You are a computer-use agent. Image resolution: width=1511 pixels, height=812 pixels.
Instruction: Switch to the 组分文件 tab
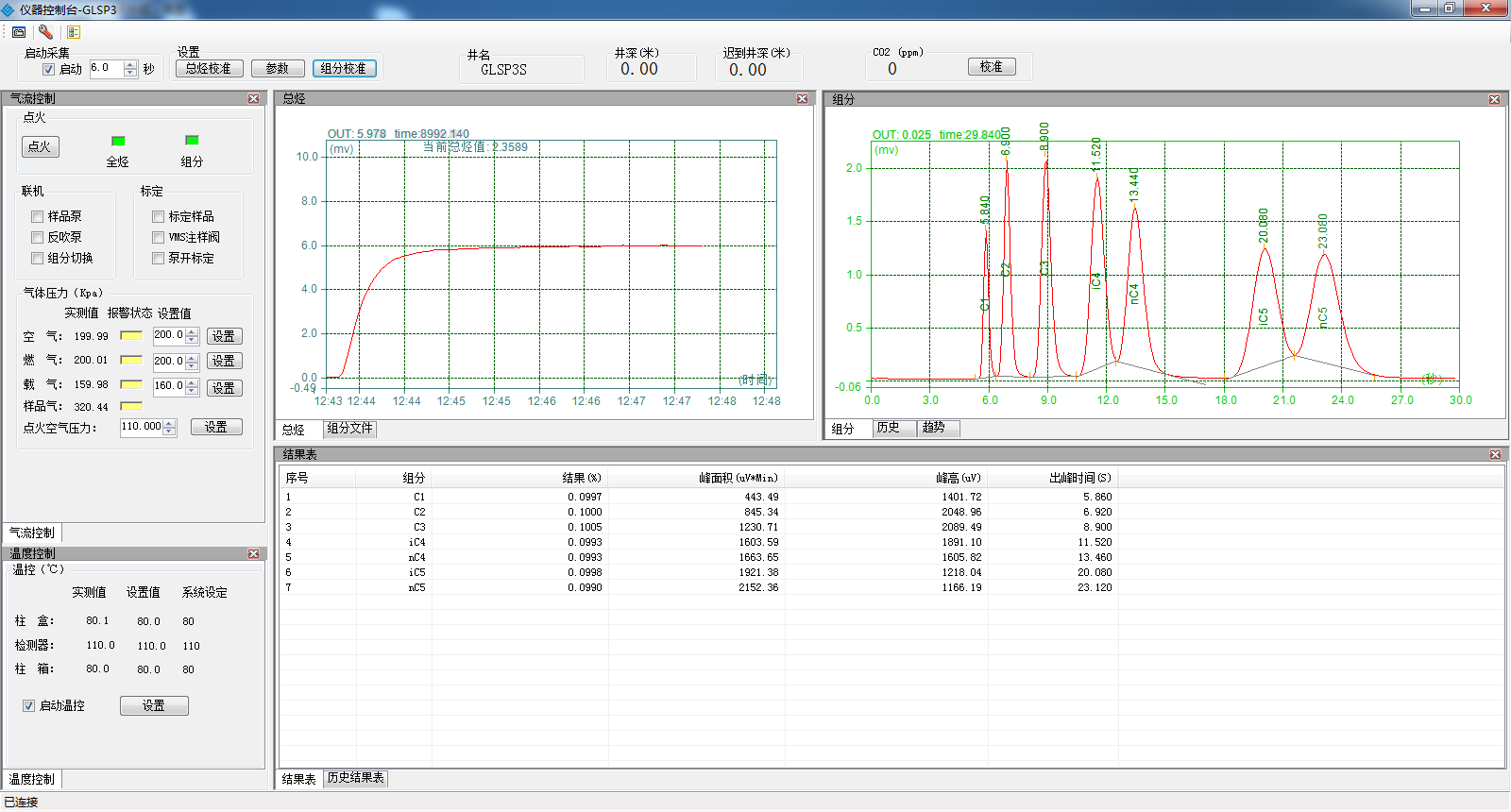[349, 429]
